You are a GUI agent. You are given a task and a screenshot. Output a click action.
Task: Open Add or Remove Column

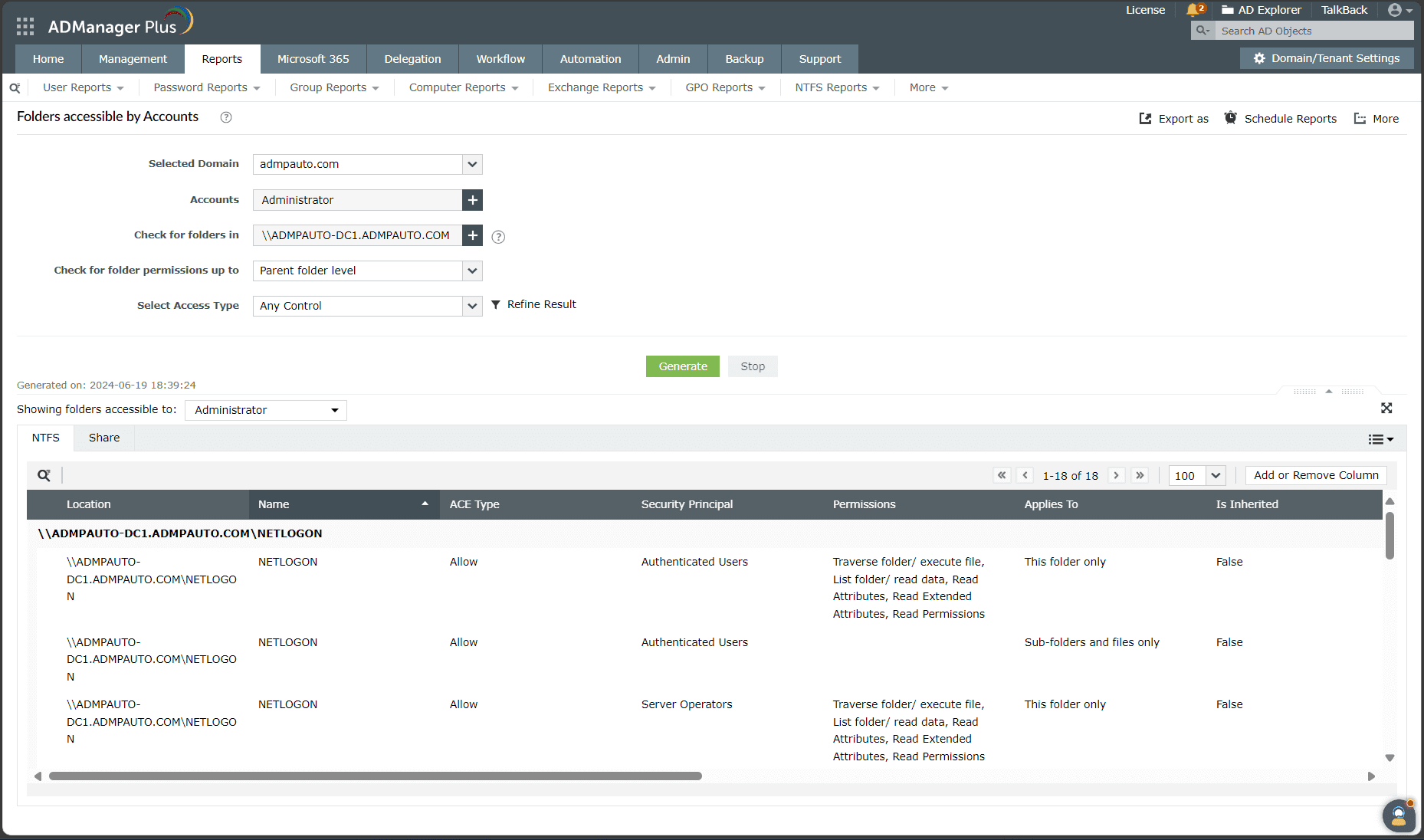pos(1316,475)
